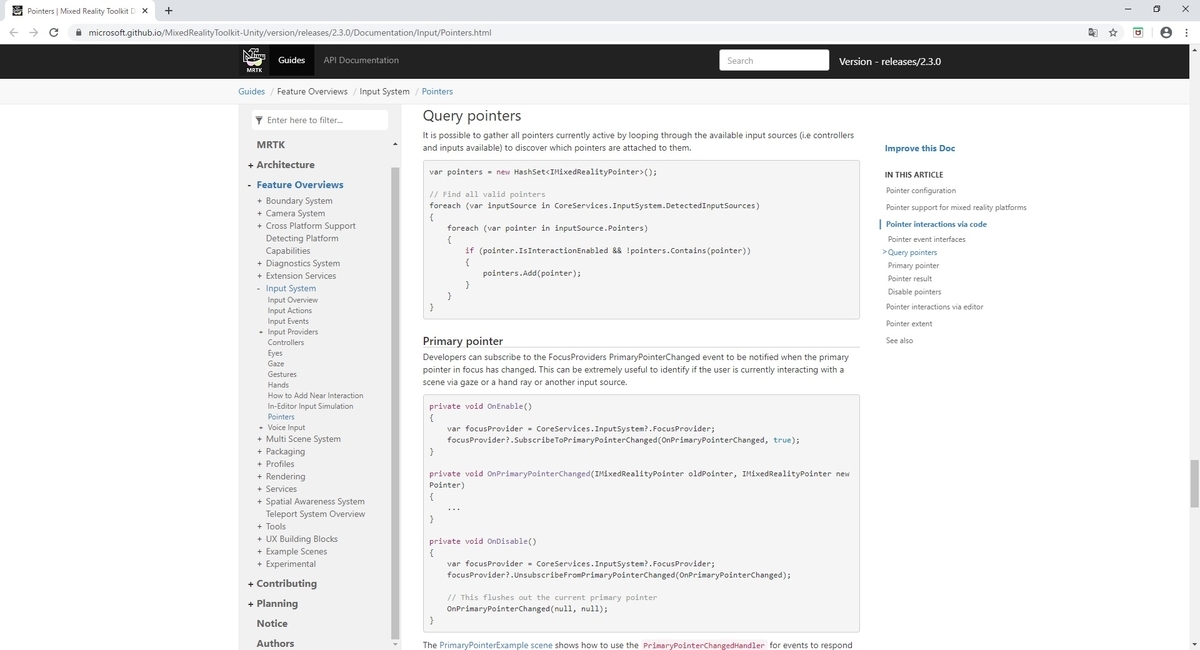Jump to Disable pointers section

(915, 291)
